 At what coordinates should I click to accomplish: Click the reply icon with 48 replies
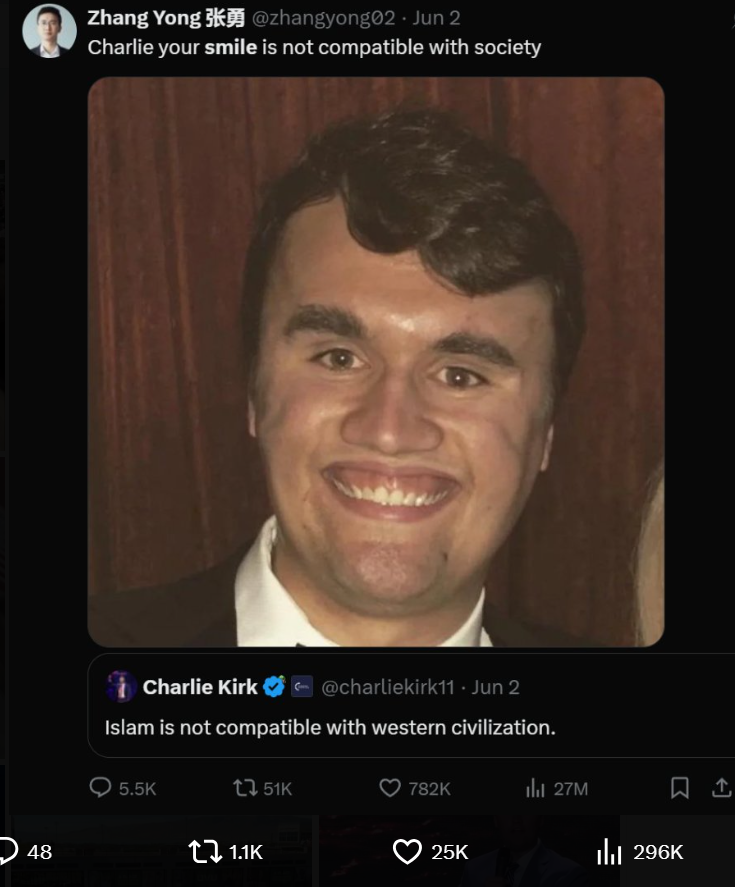8,851
